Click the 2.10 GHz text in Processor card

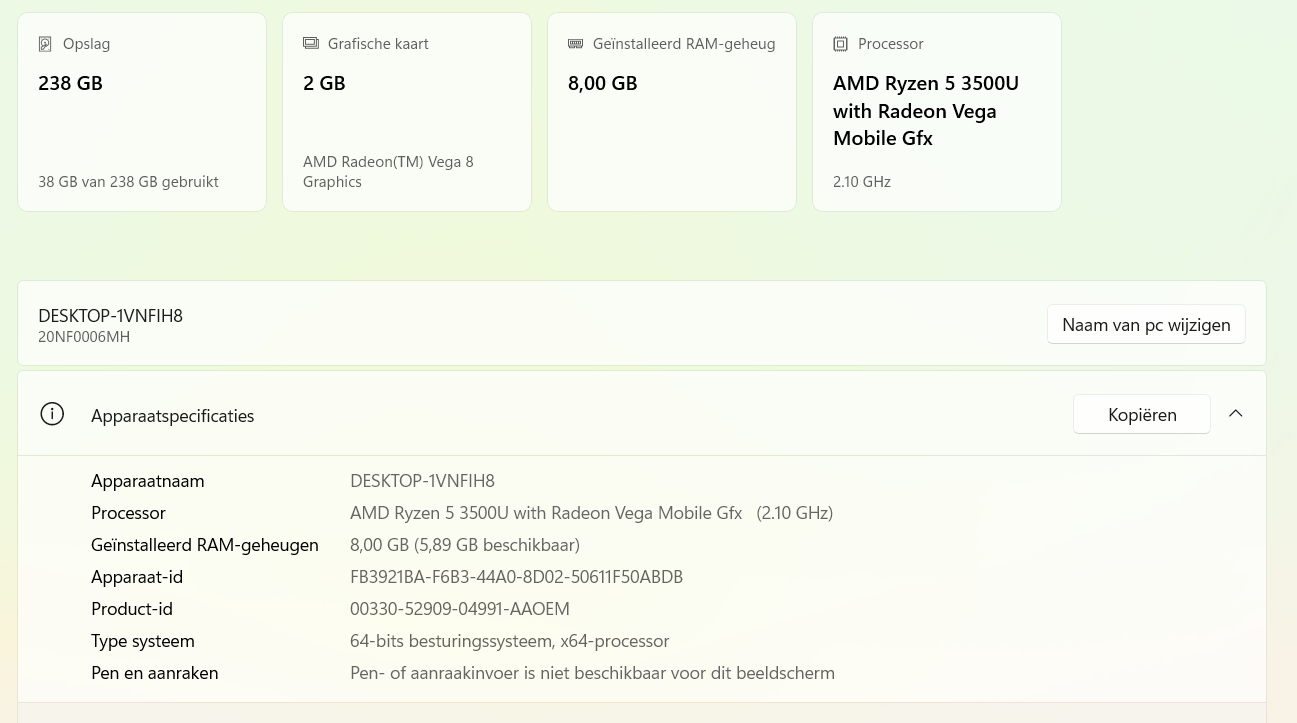point(862,182)
